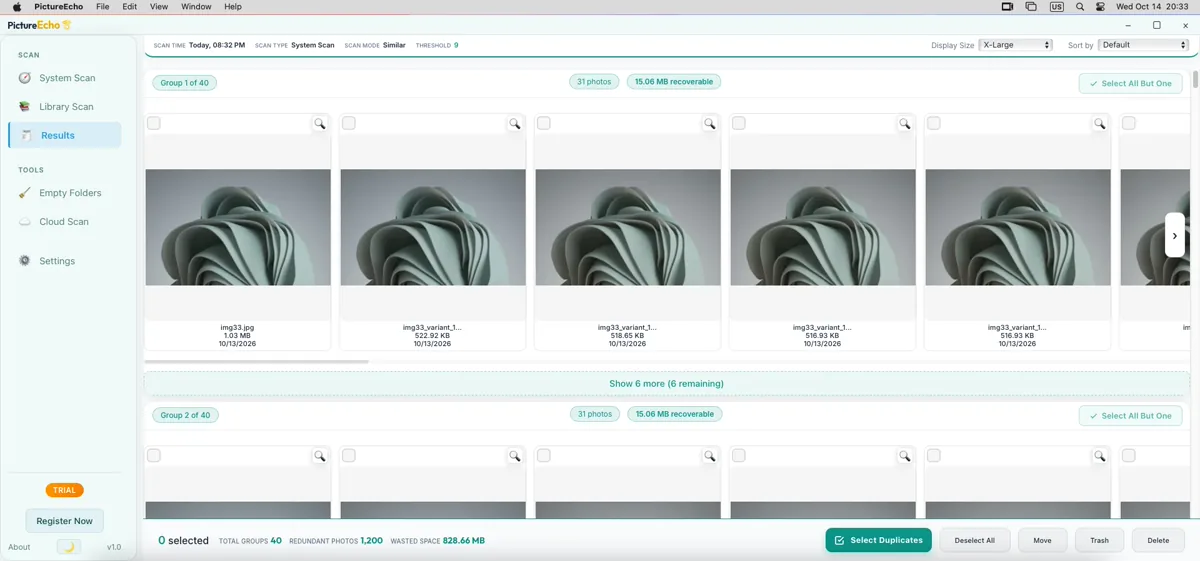Open Settings from the sidebar
The height and width of the screenshot is (561, 1200).
(65, 261)
